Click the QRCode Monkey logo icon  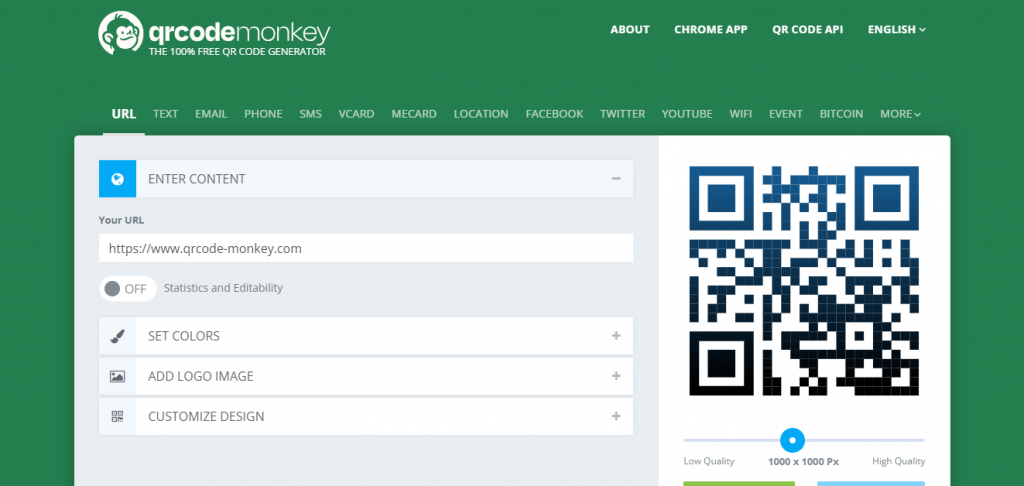(119, 33)
